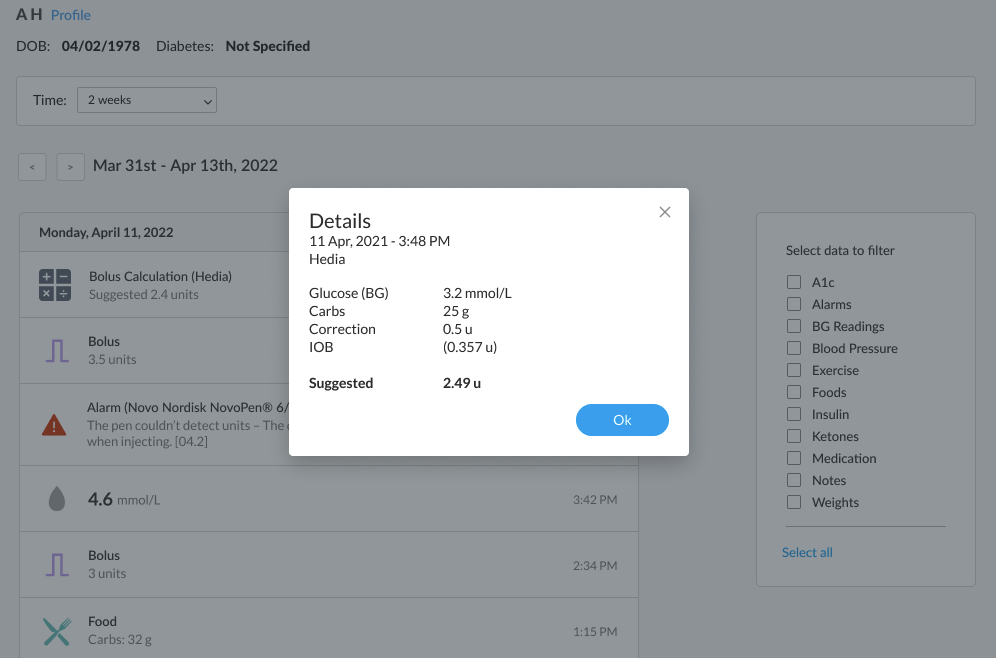Select the Bolus 3 units entry text

tap(107, 564)
